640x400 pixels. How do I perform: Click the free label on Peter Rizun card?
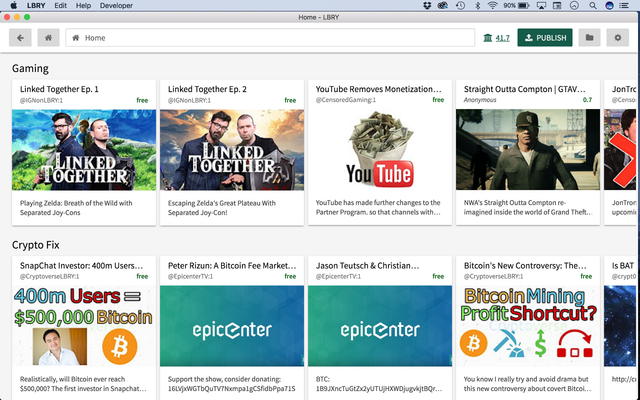coord(290,276)
